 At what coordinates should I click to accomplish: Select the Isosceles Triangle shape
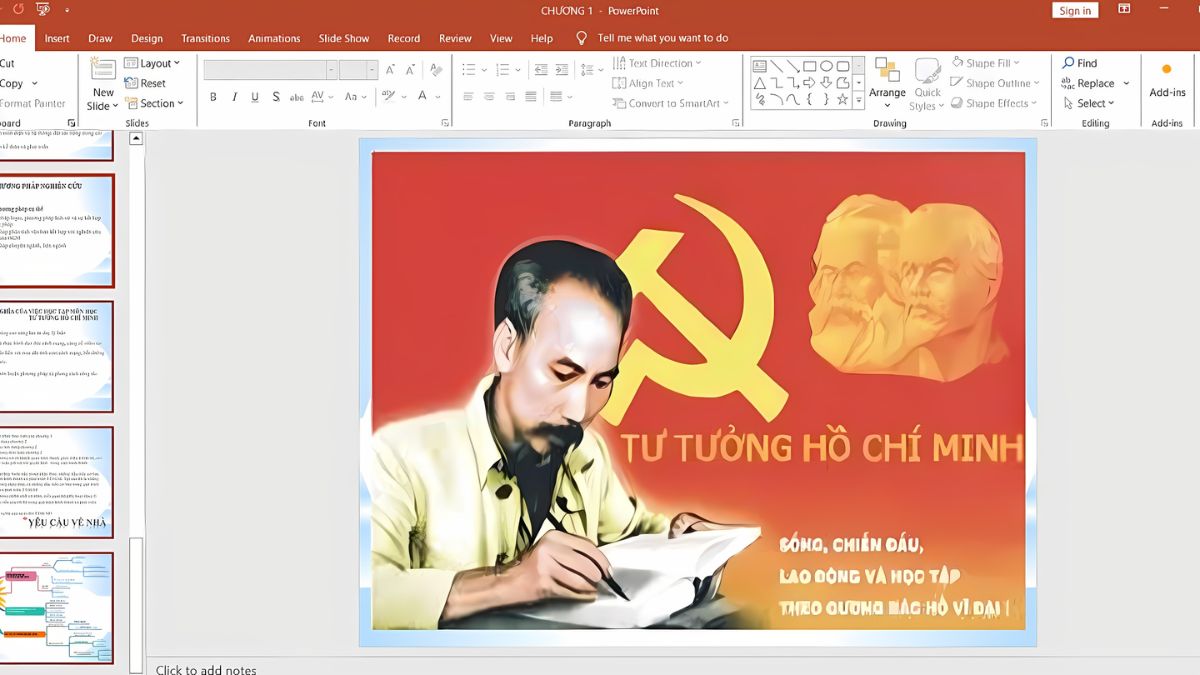point(760,83)
